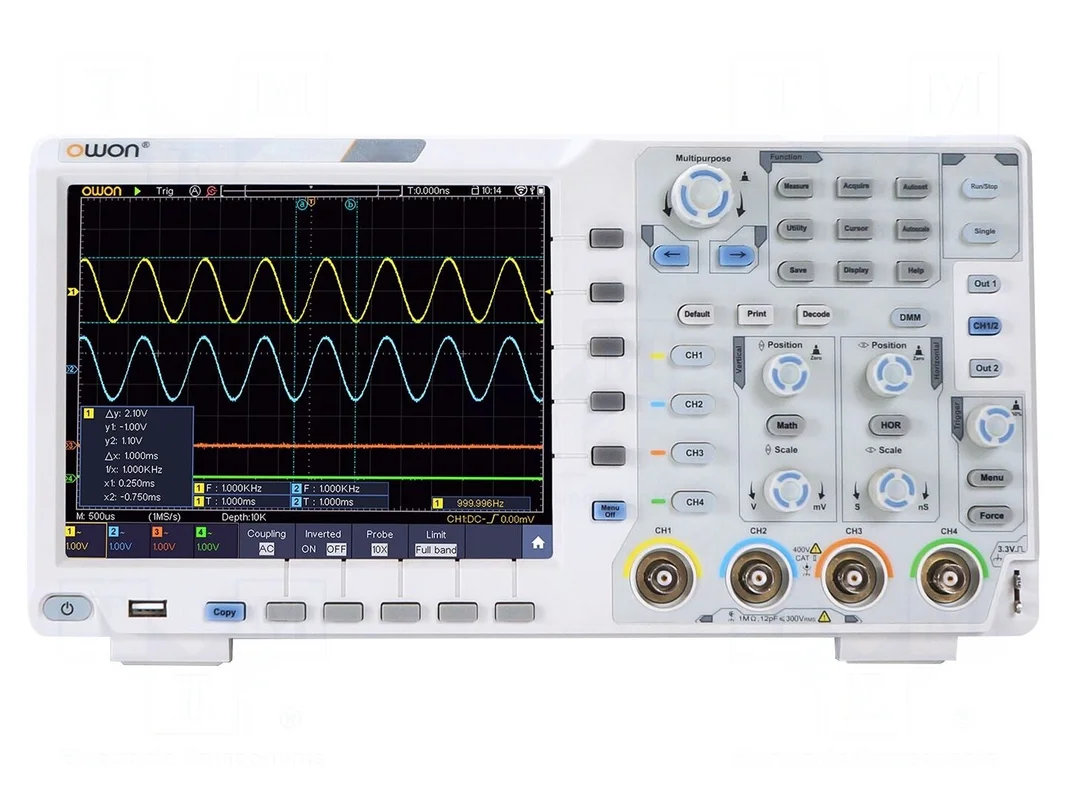Click the CH4 BNC connector
Viewport: 1066px width, 800px height.
[x=948, y=578]
